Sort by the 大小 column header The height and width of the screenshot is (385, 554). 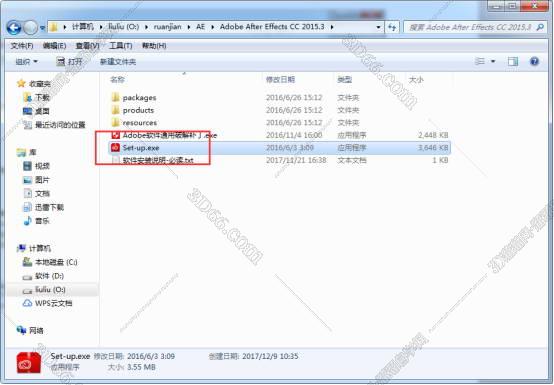(x=416, y=80)
